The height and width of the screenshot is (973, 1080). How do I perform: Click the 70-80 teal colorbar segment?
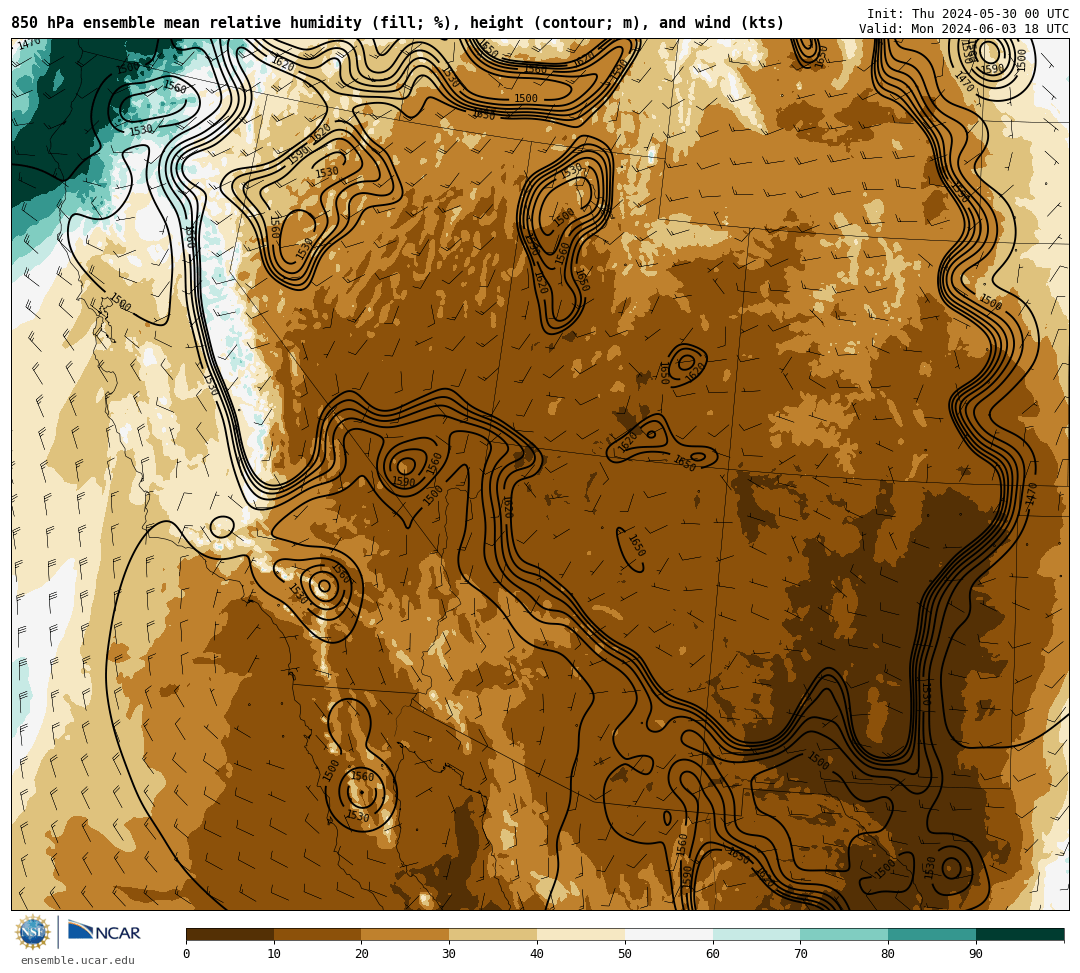[844, 934]
